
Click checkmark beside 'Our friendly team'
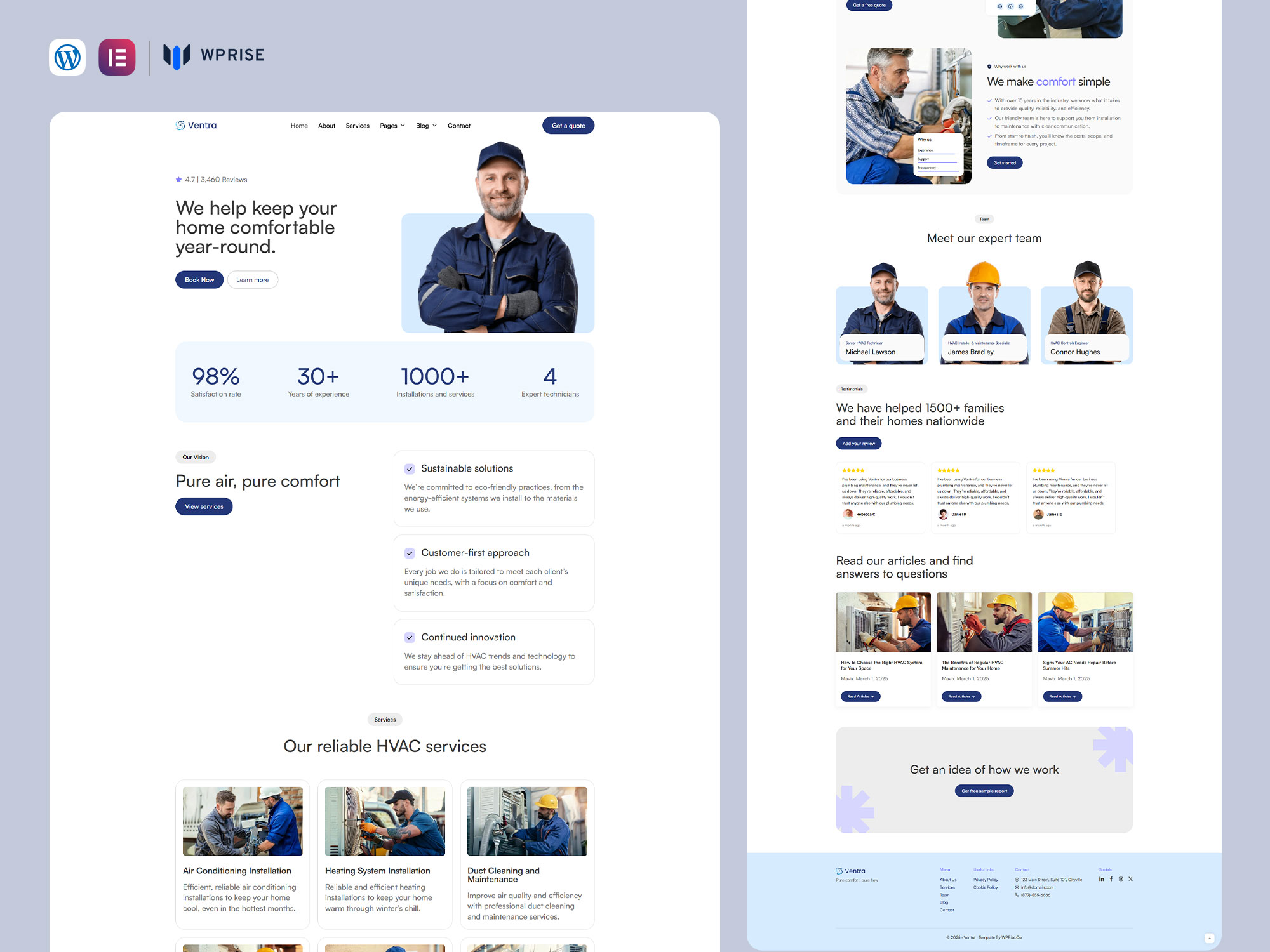tap(989, 118)
